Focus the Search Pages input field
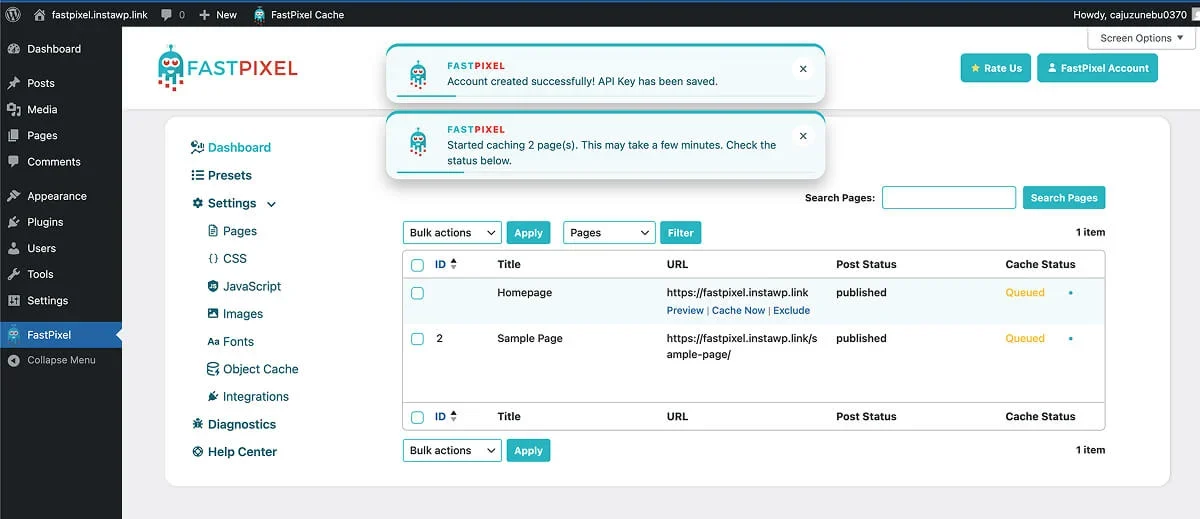 (x=949, y=198)
